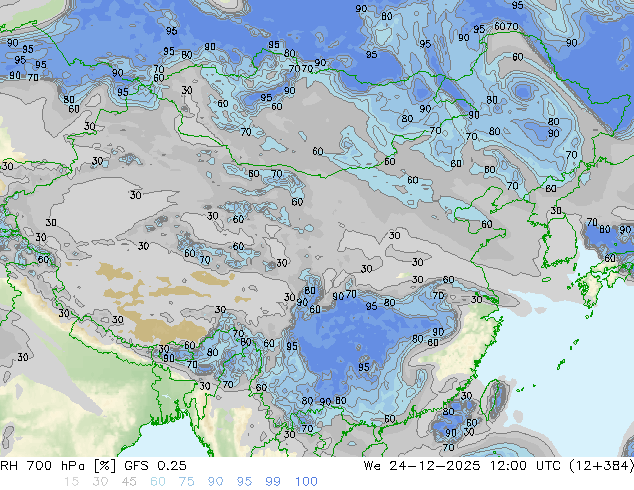Screen dimensions: 634x490
Task: Click legend value 99 in color scale
Action: 273,482
